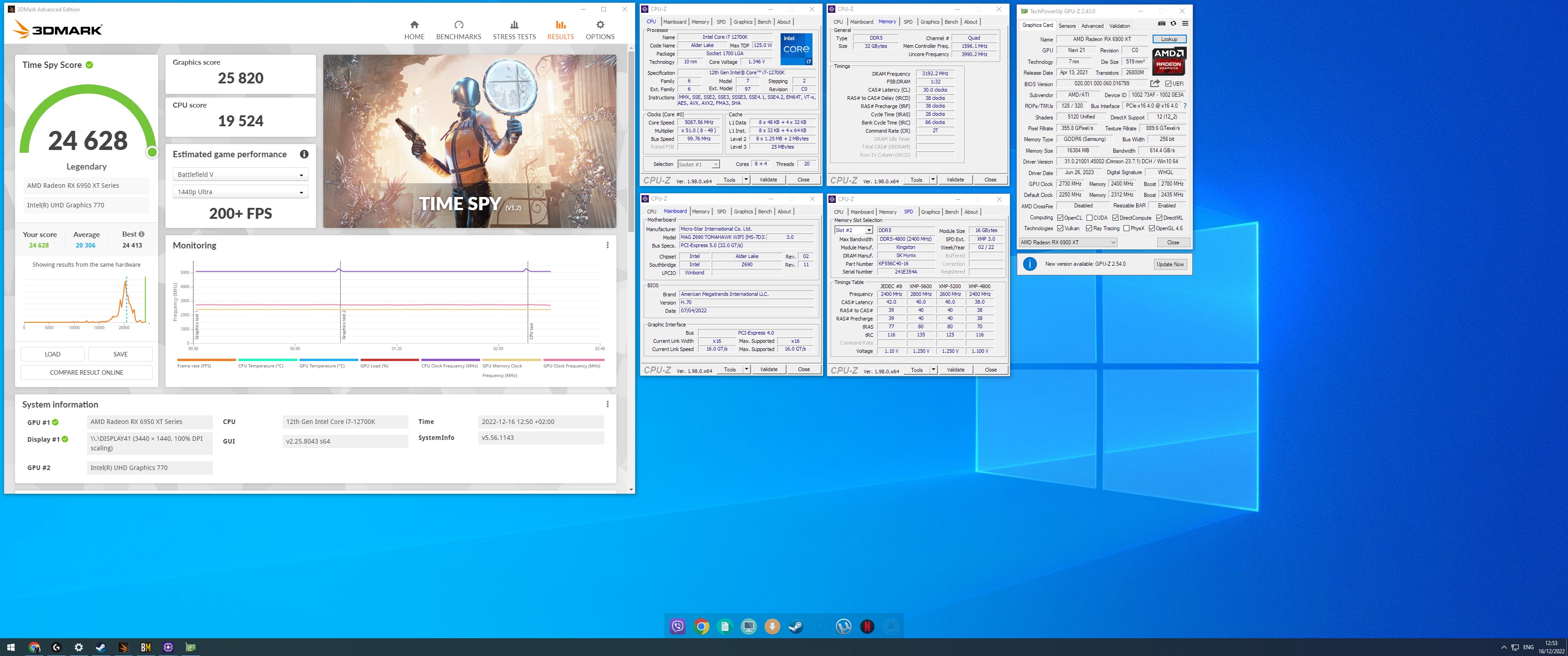The height and width of the screenshot is (656, 1568).
Task: Open Viber from the desktop dock
Action: pyautogui.click(x=678, y=626)
